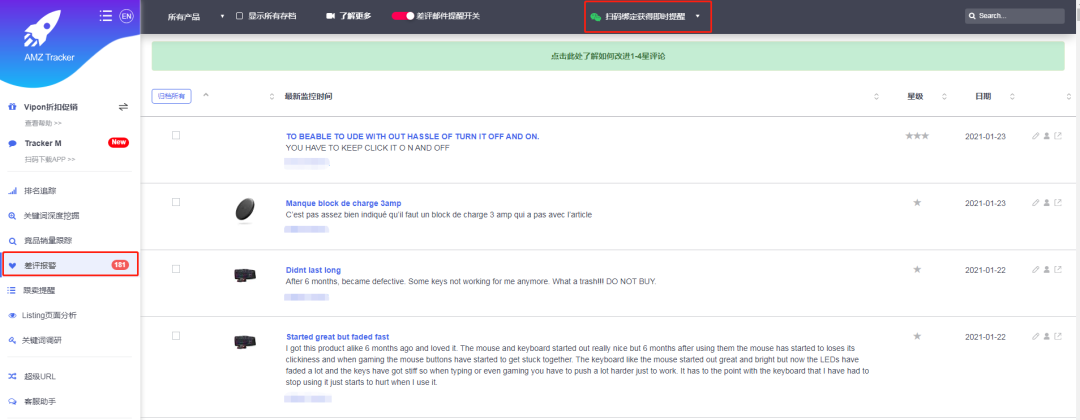The width and height of the screenshot is (1080, 420).
Task: Click the three-star rating of first review
Action: click(x=917, y=136)
